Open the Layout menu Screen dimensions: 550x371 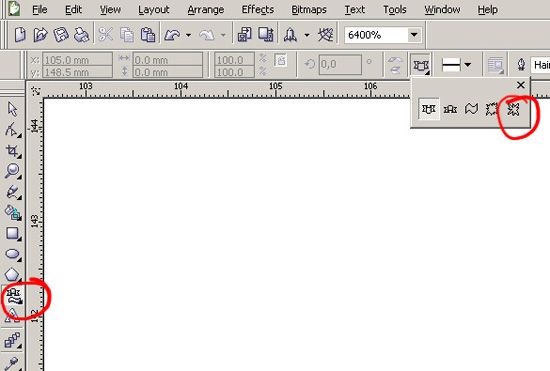[x=154, y=10]
